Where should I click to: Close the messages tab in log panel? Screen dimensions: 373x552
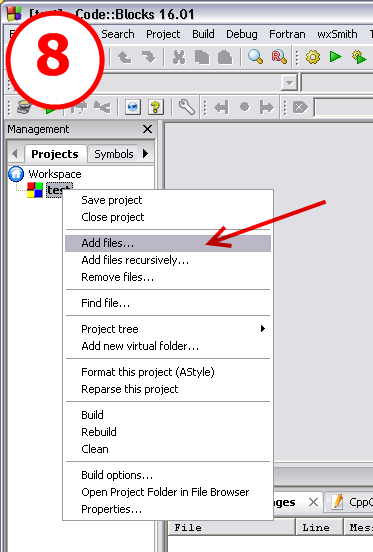313,502
